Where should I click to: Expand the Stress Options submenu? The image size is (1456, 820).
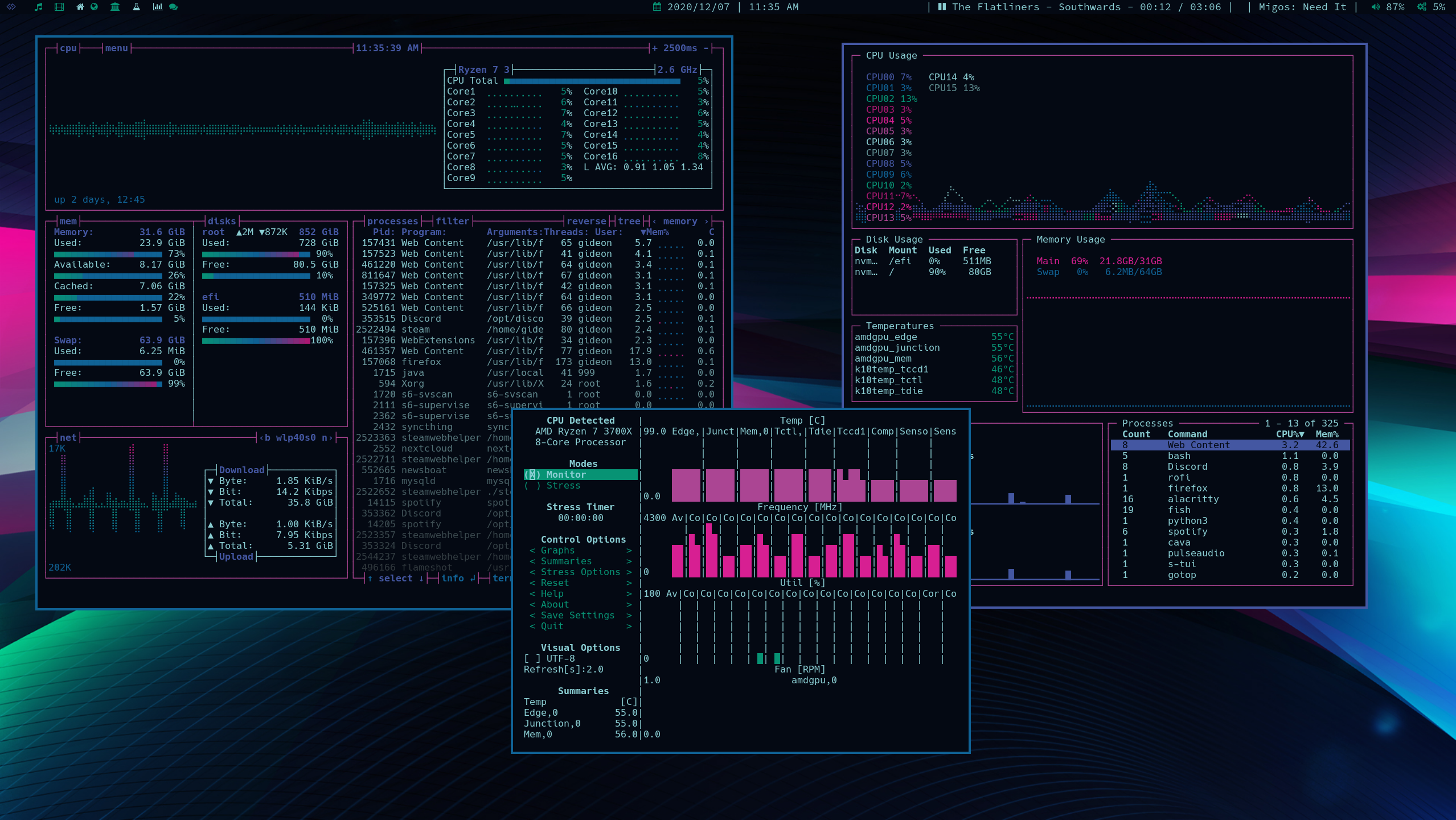(x=580, y=572)
